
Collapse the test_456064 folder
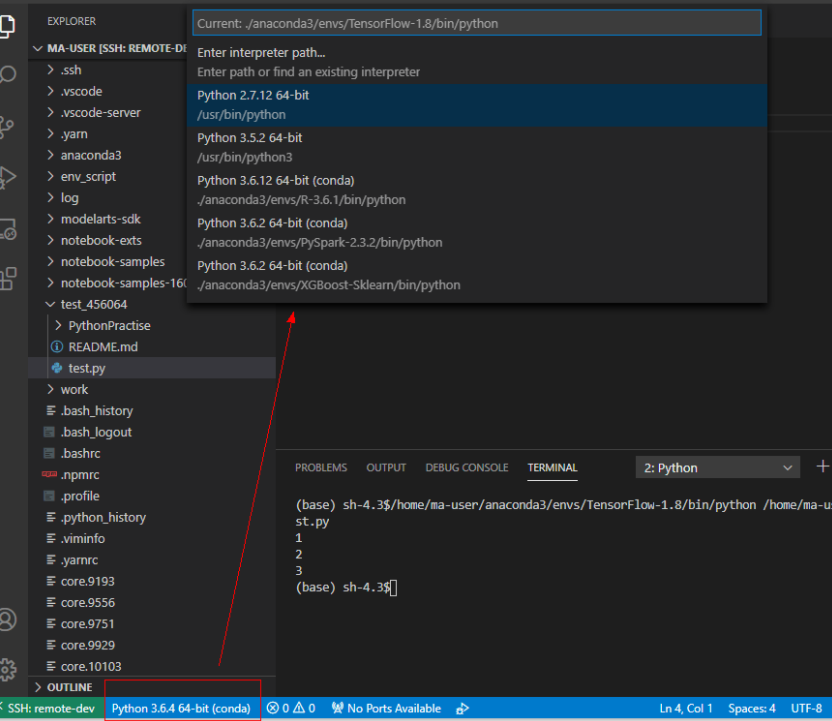(50, 304)
